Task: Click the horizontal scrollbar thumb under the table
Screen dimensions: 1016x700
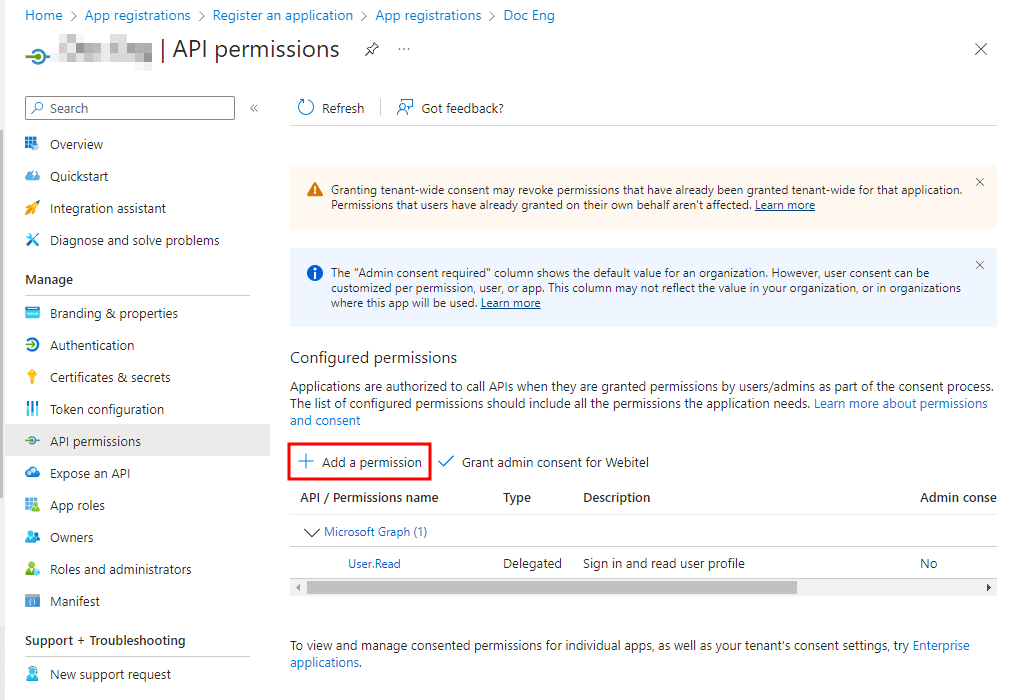Action: (551, 587)
